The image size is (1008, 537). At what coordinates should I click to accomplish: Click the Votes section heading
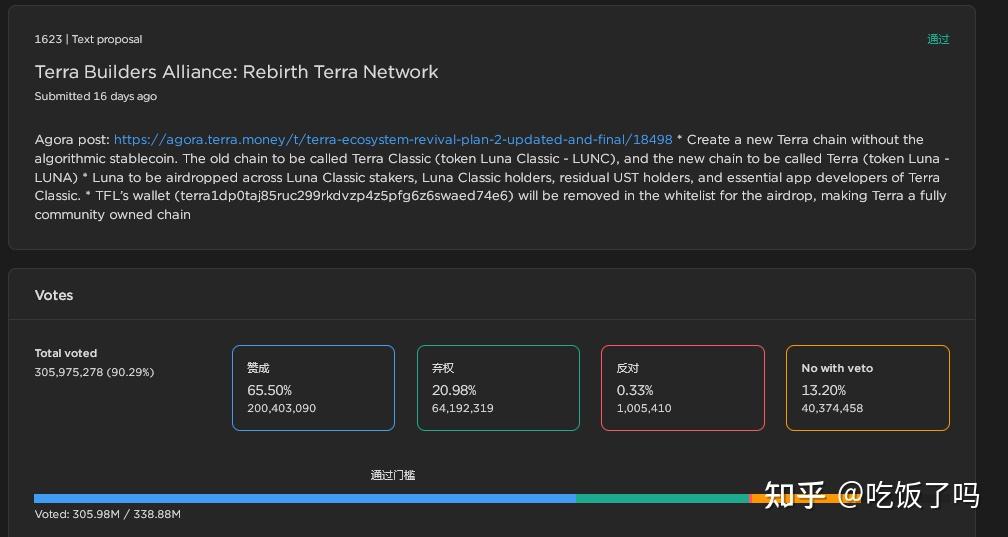click(x=54, y=295)
